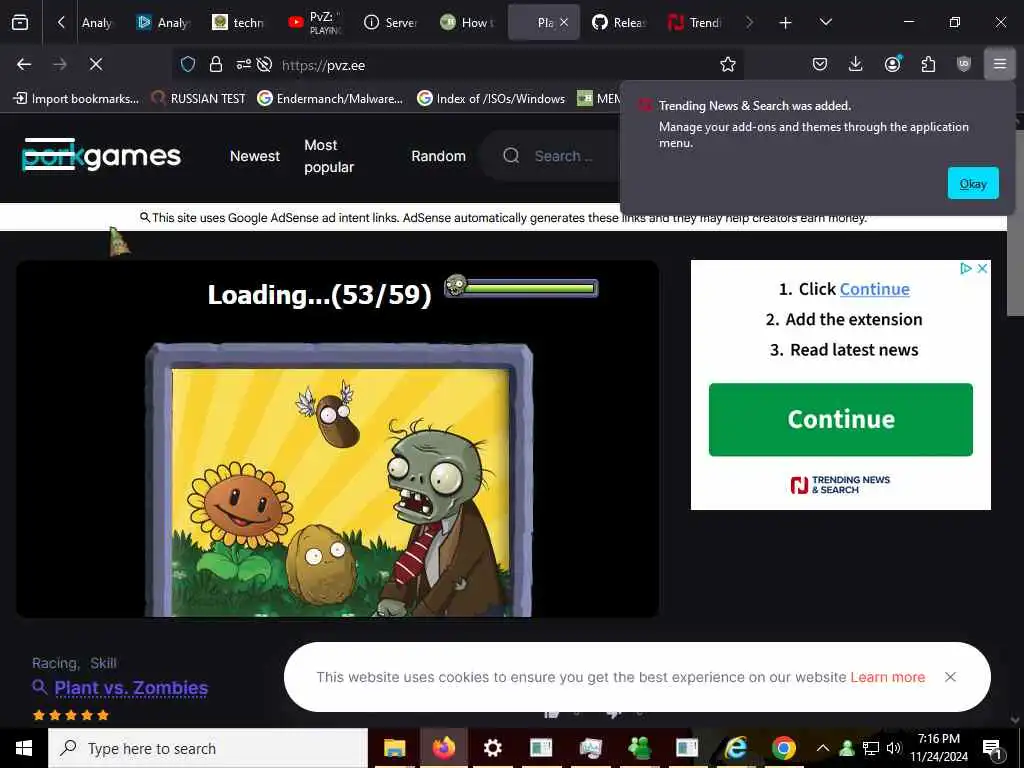Viewport: 1024px width, 768px height.
Task: Open a new tab with plus button
Action: click(x=785, y=23)
